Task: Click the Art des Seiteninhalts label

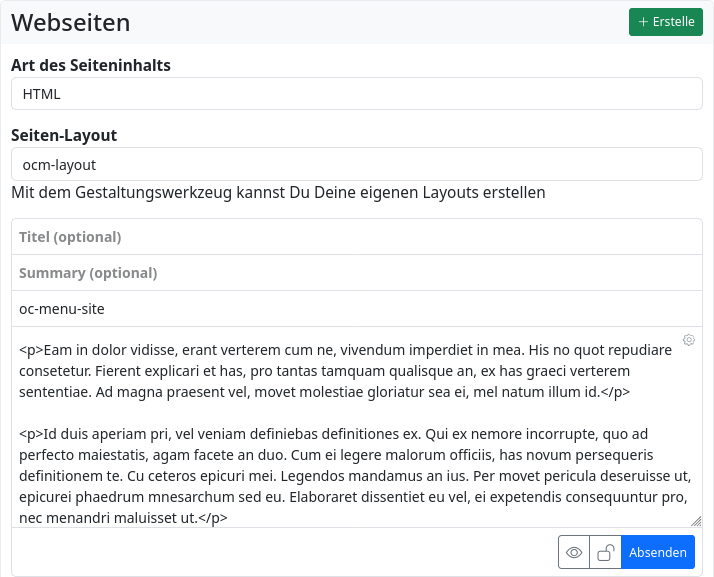Action: click(x=91, y=65)
